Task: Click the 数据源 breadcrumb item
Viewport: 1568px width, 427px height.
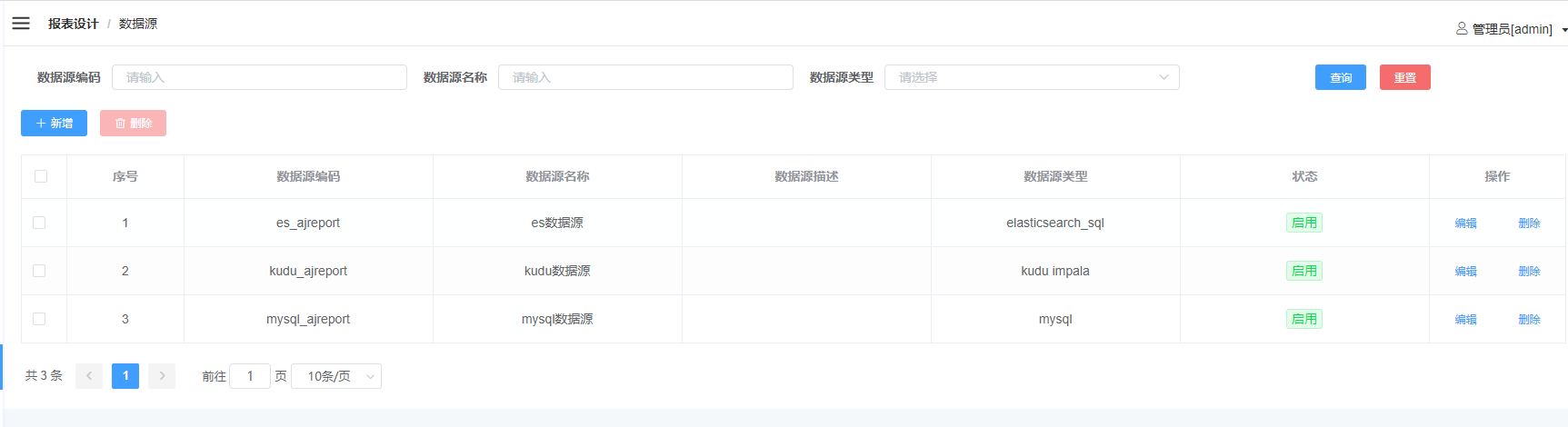Action: point(138,24)
